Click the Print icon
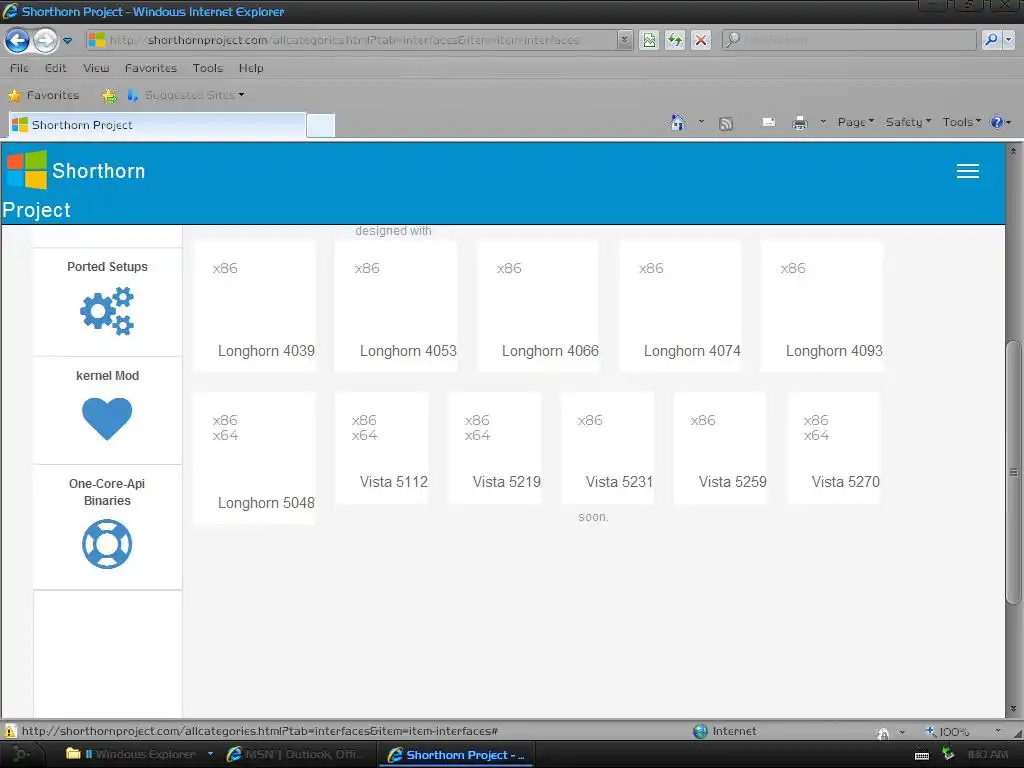 (799, 123)
